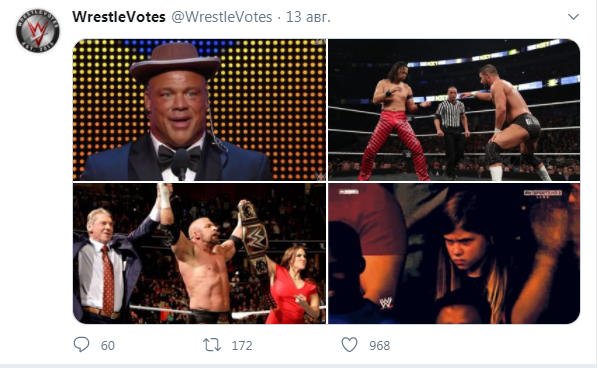598x368 pixels.
Task: Open the tweet via 13 авг. date
Action: 308,17
